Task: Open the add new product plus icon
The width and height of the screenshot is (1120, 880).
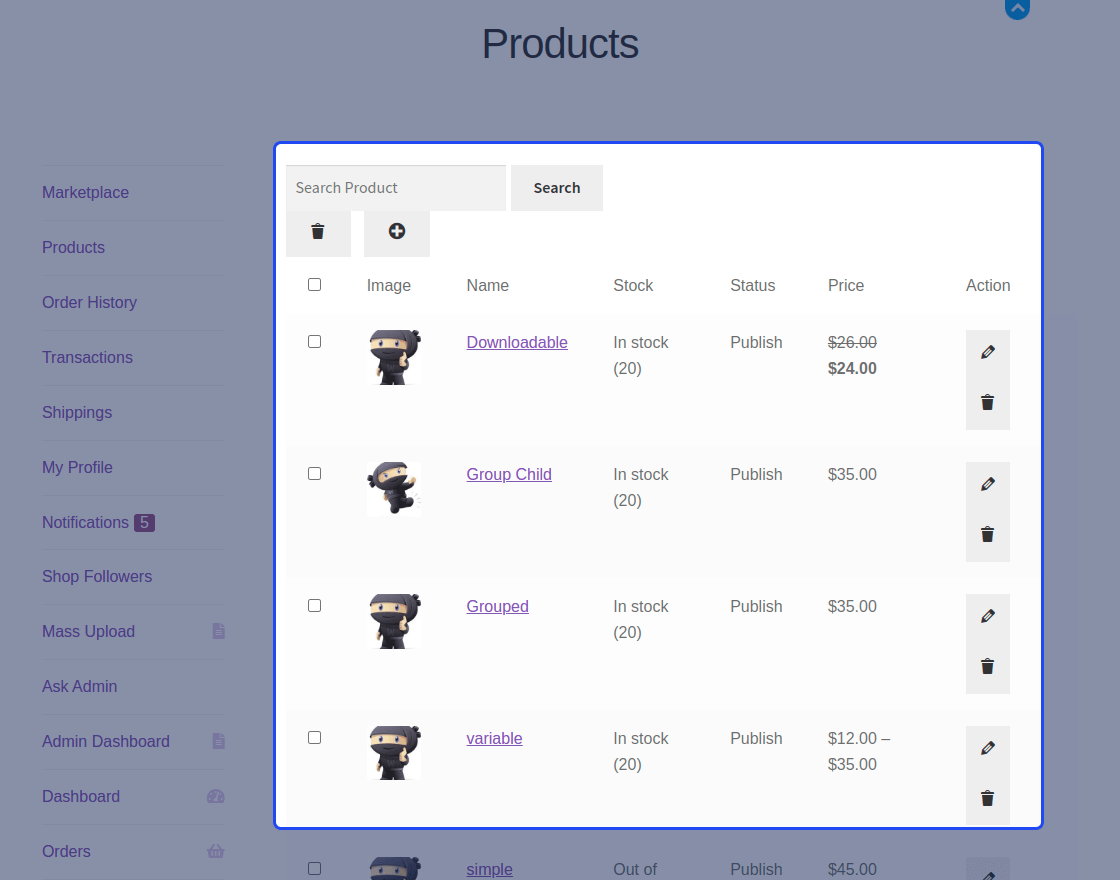Action: pos(397,232)
